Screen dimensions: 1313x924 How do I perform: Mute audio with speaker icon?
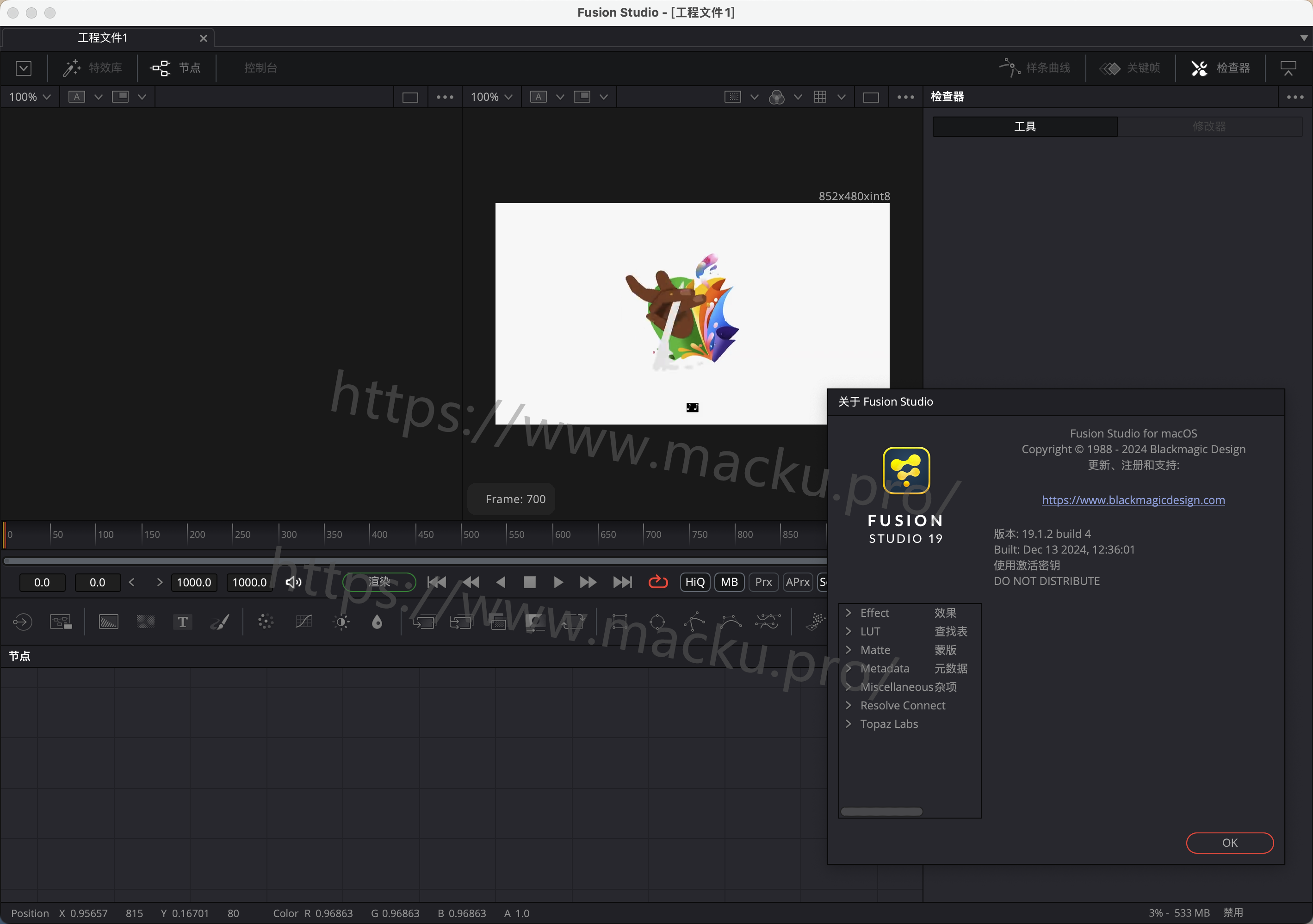[x=293, y=581]
